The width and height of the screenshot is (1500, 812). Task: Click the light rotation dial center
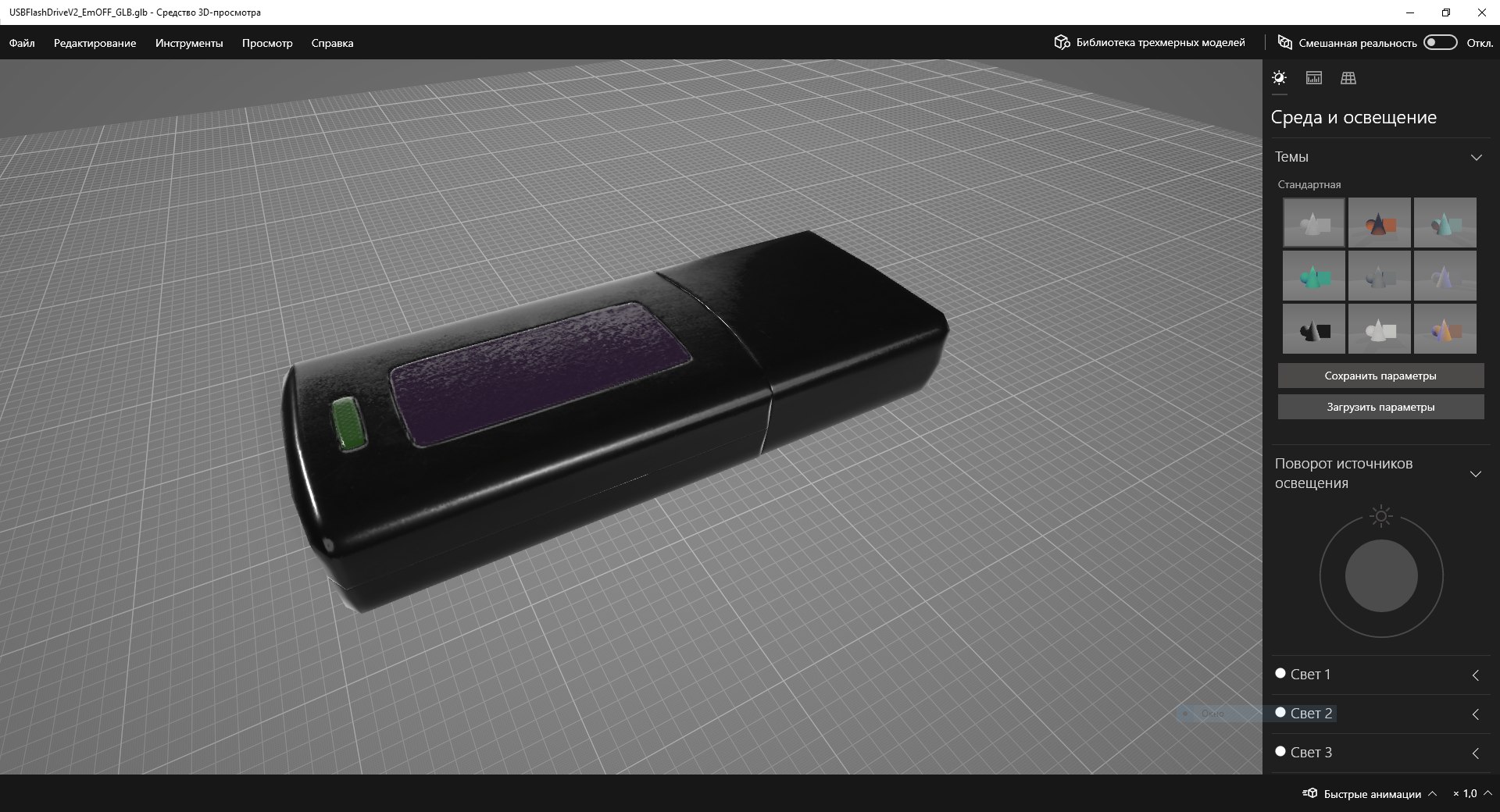coord(1381,576)
